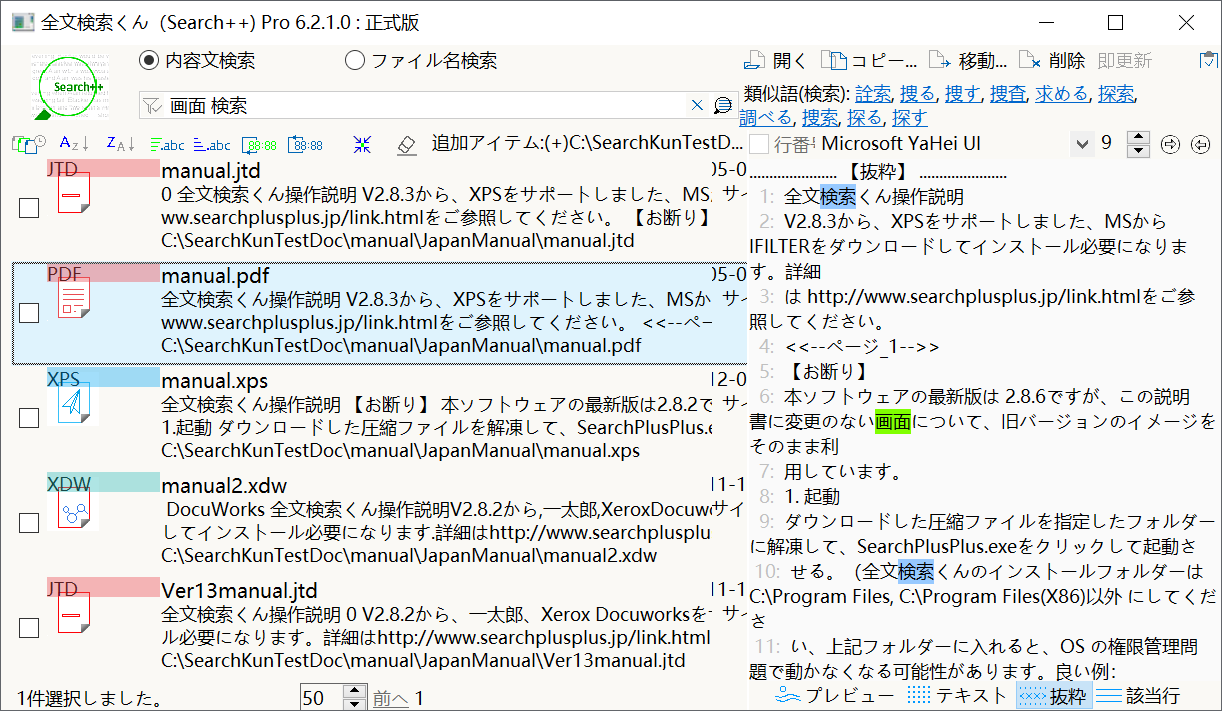1222x711 pixels.
Task: Click the right arrow circle icon
Action: tap(1170, 144)
